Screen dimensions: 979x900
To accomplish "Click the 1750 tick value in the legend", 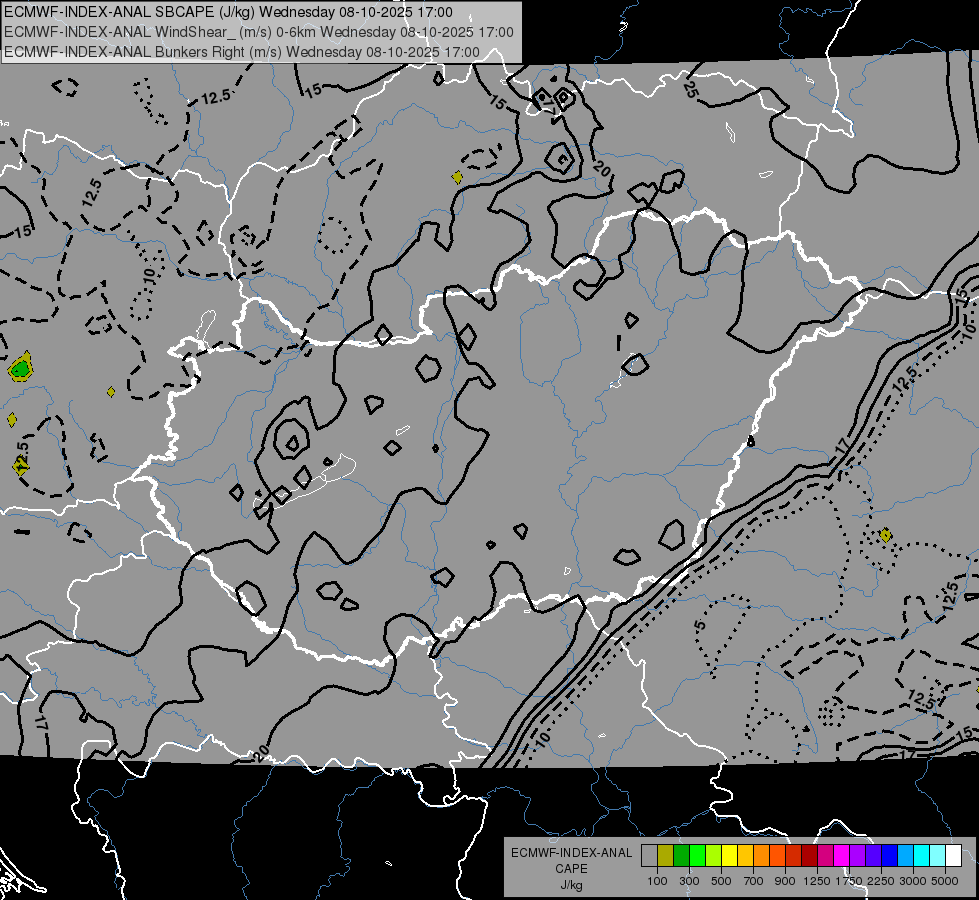I will [x=850, y=881].
